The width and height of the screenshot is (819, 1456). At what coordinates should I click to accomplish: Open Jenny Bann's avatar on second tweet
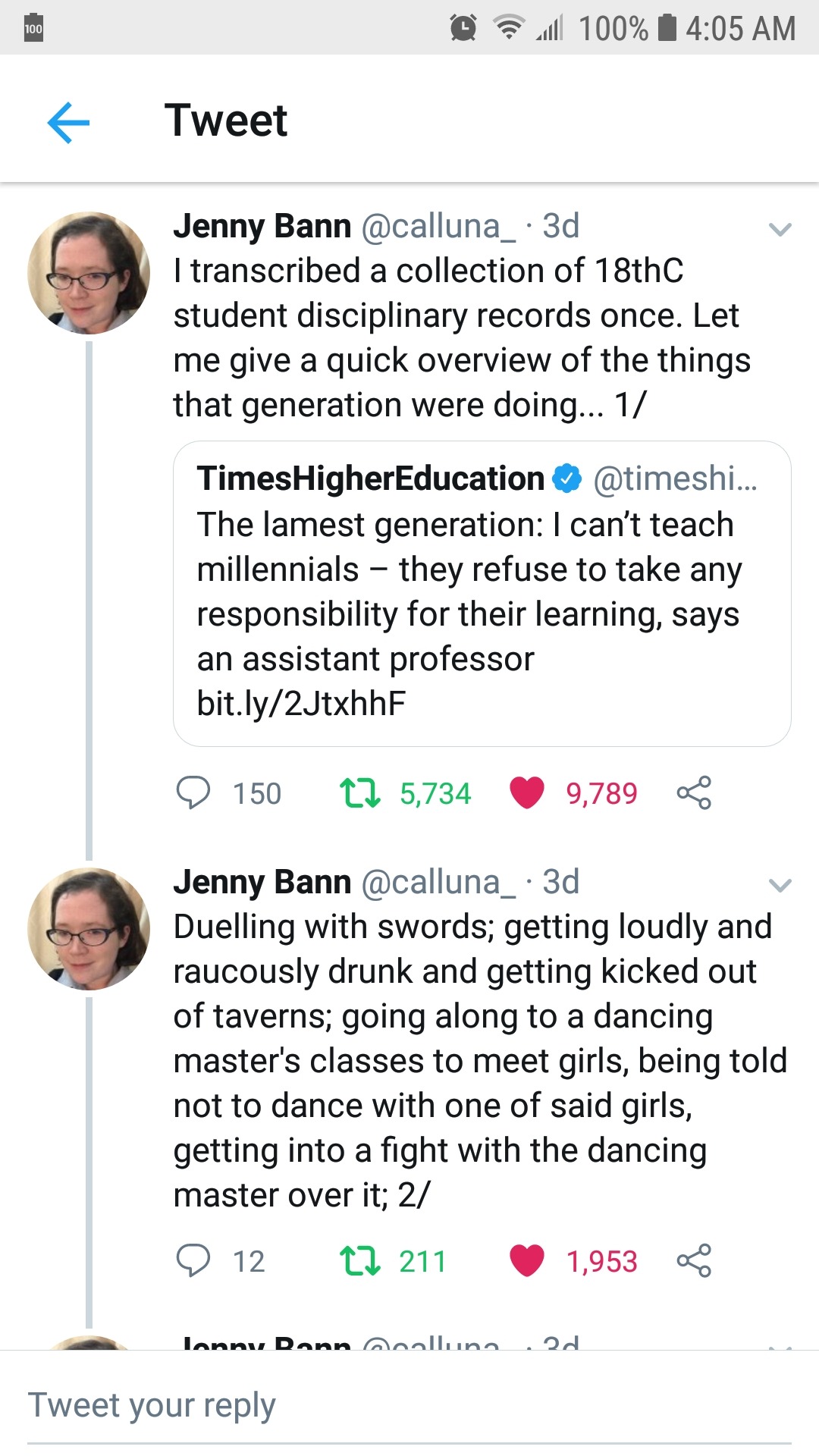coord(89,929)
